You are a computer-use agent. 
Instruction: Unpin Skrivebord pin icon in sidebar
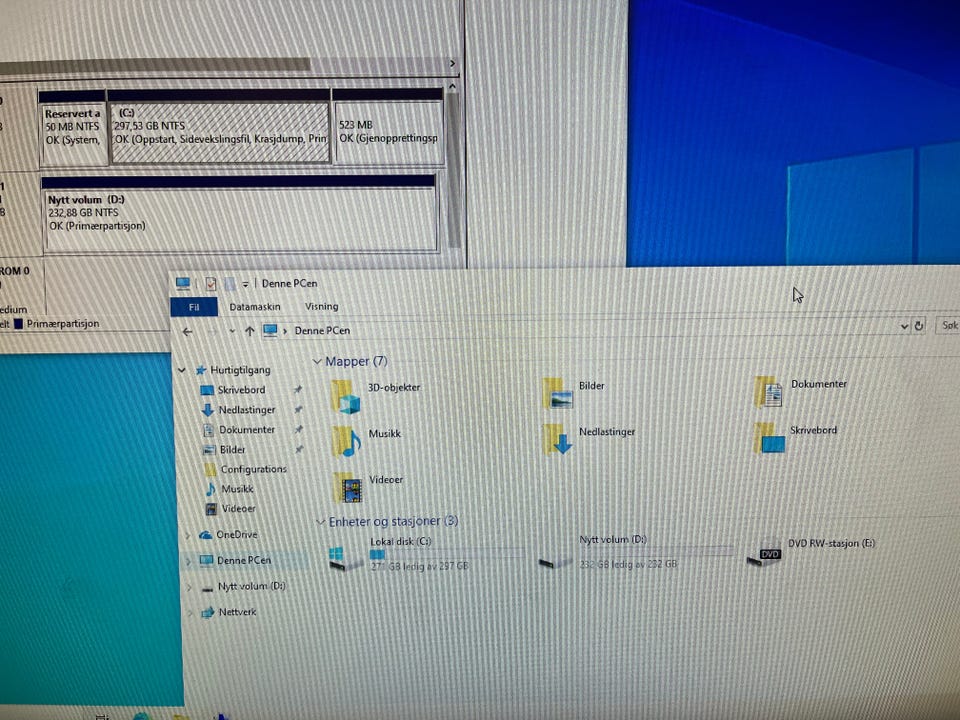click(298, 389)
